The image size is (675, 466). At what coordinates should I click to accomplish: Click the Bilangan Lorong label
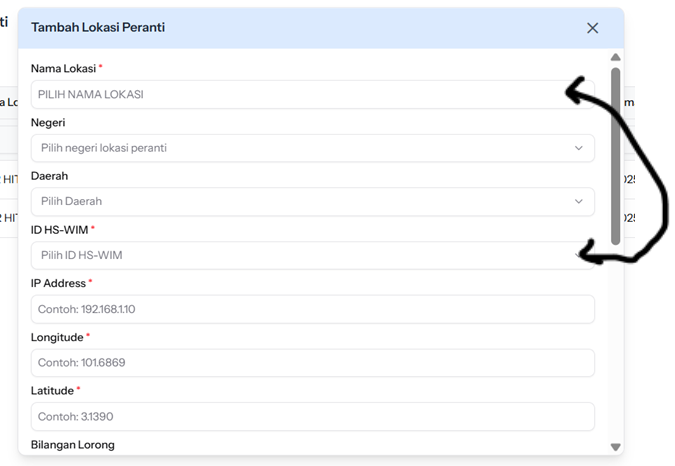(73, 444)
